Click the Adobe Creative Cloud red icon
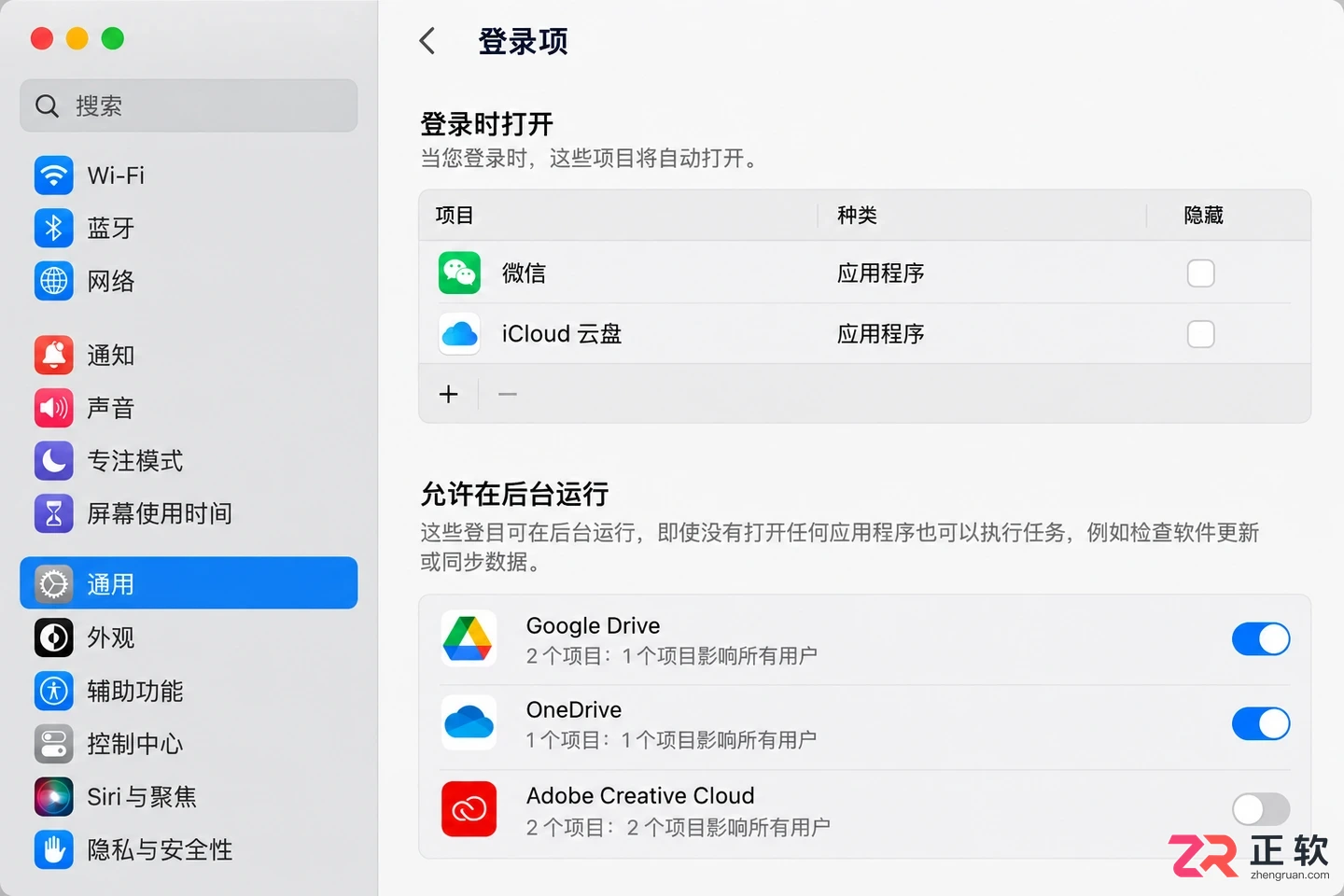Image resolution: width=1344 pixels, height=896 pixels. [x=469, y=809]
